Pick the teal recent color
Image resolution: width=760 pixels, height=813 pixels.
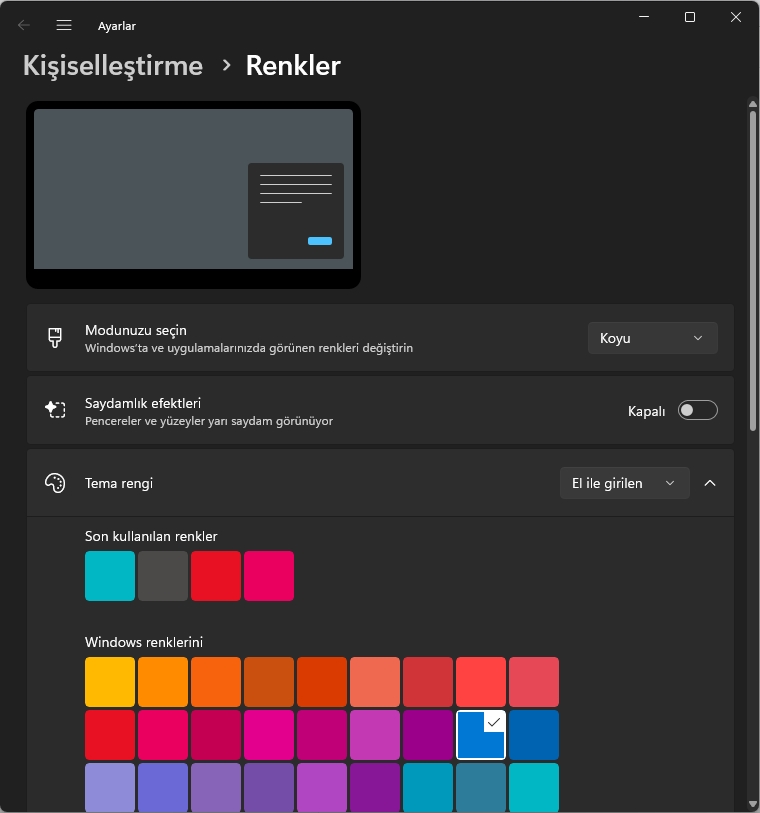(110, 576)
